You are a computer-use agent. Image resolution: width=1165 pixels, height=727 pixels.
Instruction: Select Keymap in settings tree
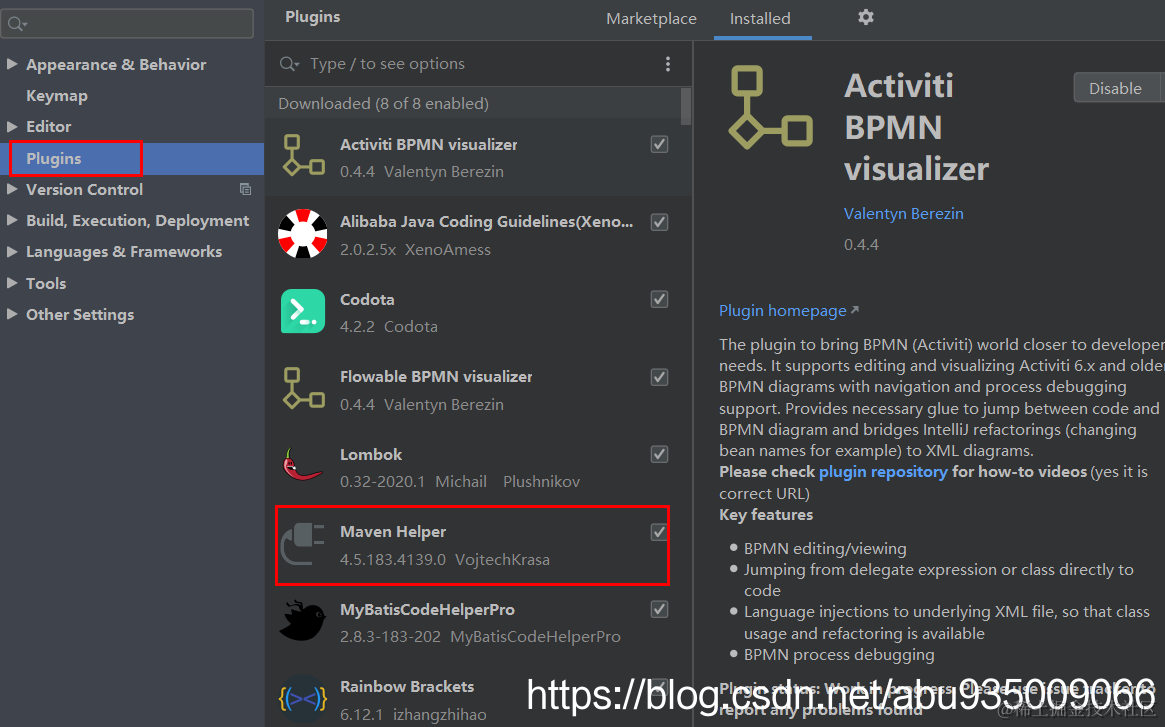(56, 96)
